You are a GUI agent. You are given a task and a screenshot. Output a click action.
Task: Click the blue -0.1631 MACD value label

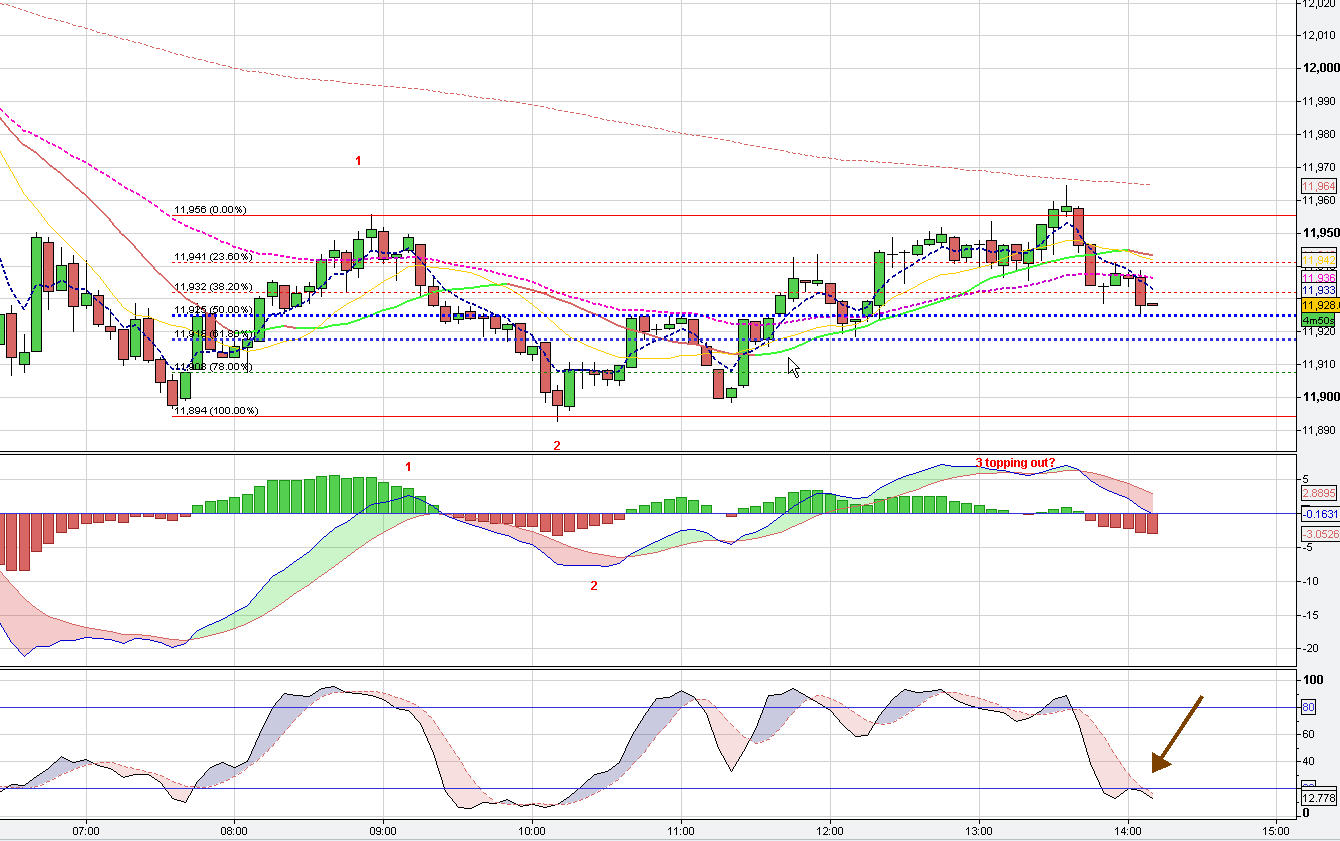point(1318,514)
